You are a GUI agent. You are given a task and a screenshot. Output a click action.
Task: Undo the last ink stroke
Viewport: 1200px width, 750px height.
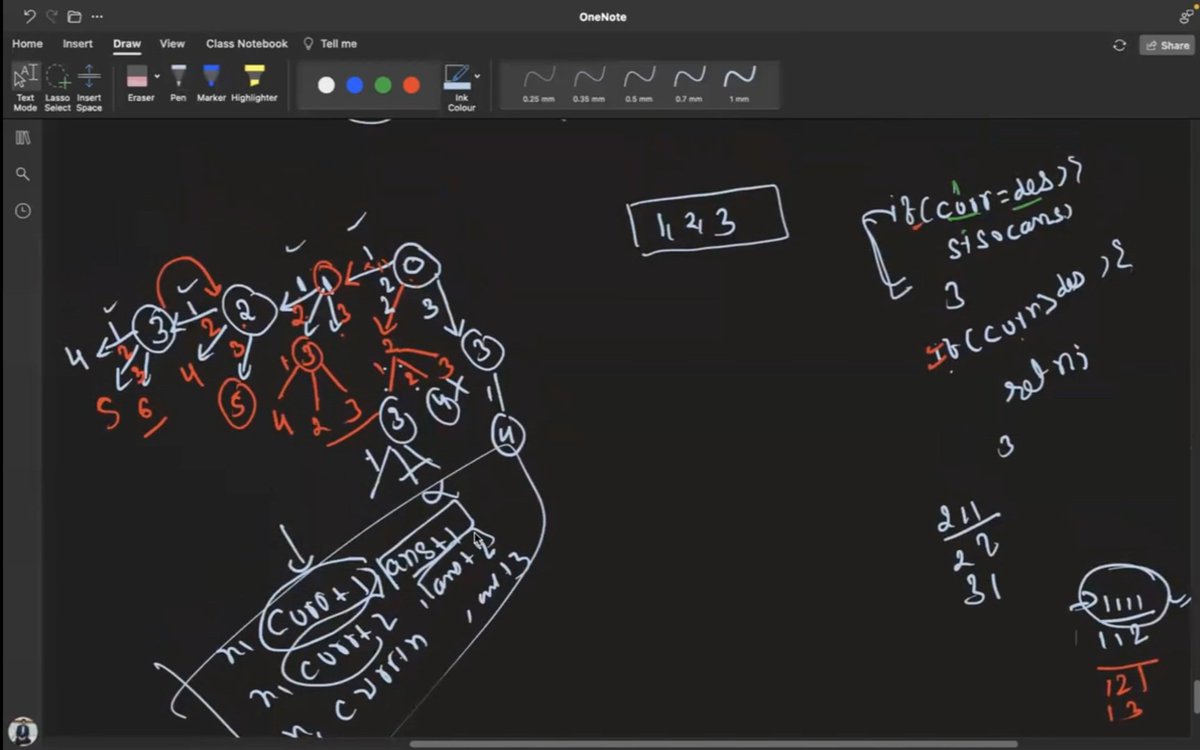[29, 16]
